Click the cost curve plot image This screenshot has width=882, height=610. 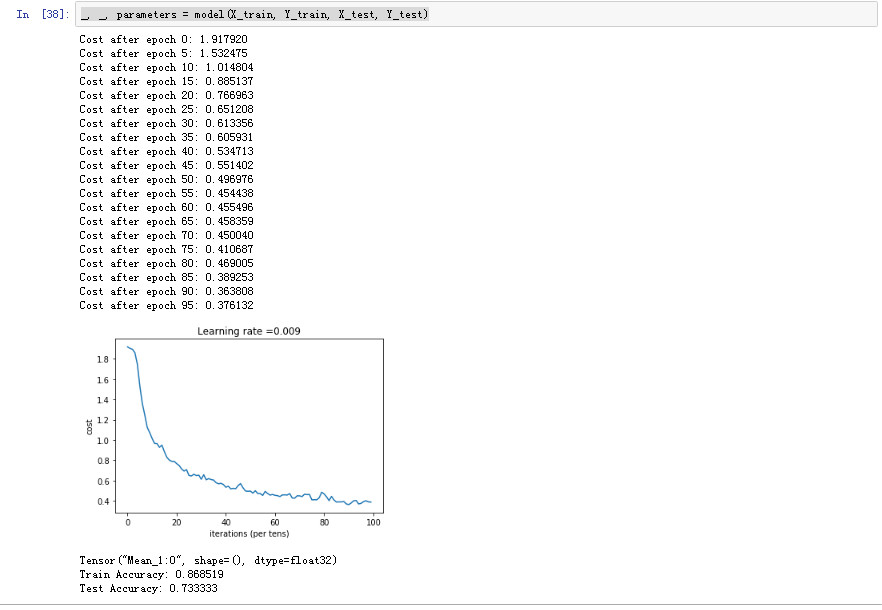click(x=235, y=432)
